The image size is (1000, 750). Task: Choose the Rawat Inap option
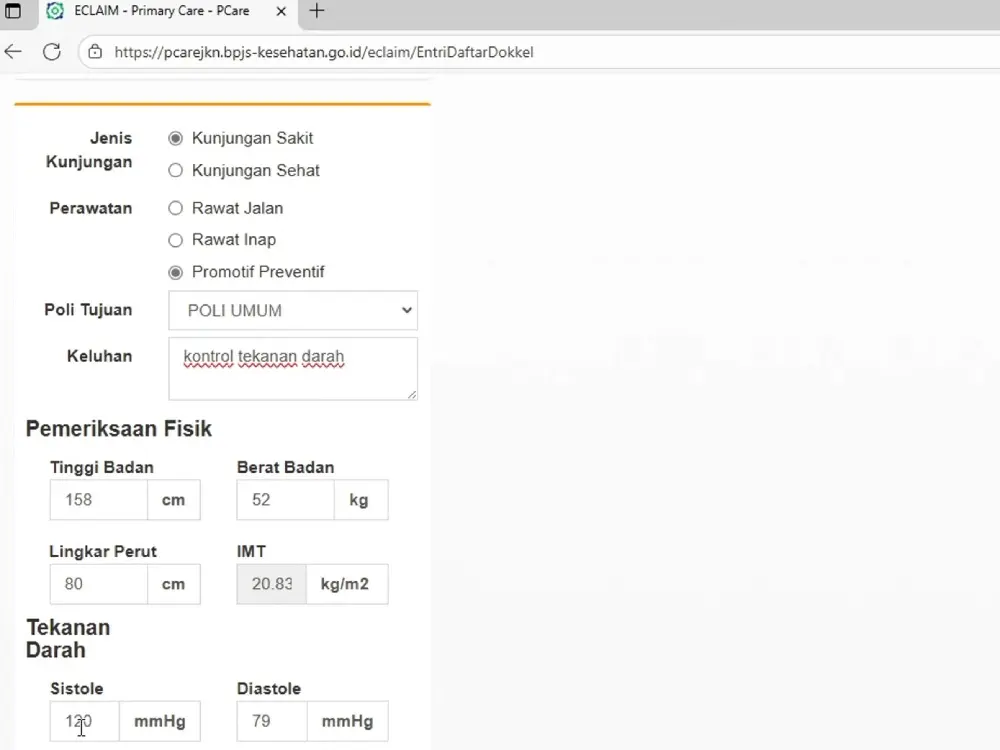click(x=176, y=240)
